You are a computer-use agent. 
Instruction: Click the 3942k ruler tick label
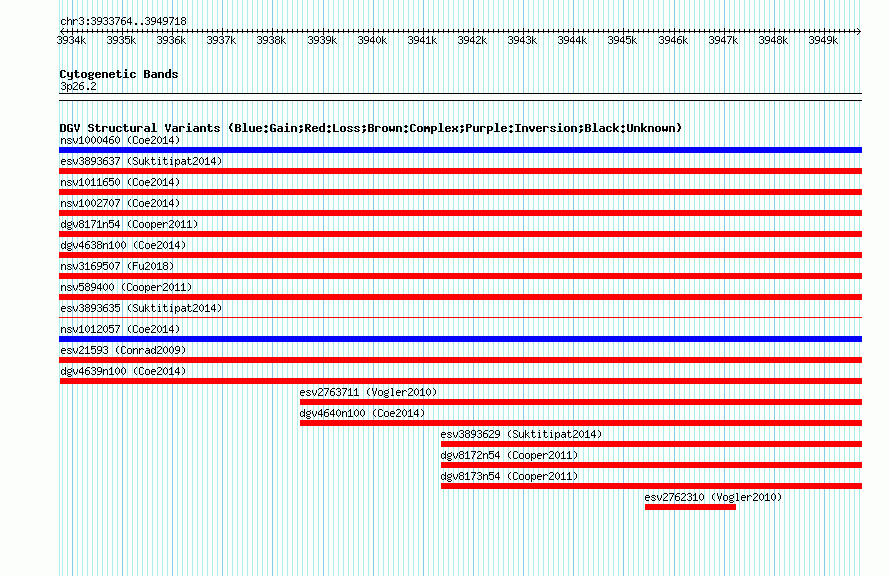[x=472, y=40]
